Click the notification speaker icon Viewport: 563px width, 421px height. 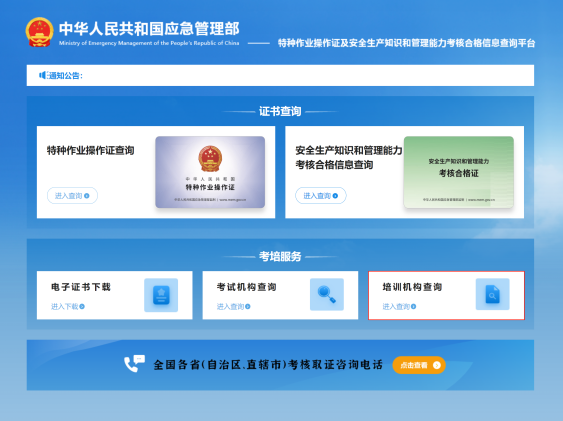[42, 75]
